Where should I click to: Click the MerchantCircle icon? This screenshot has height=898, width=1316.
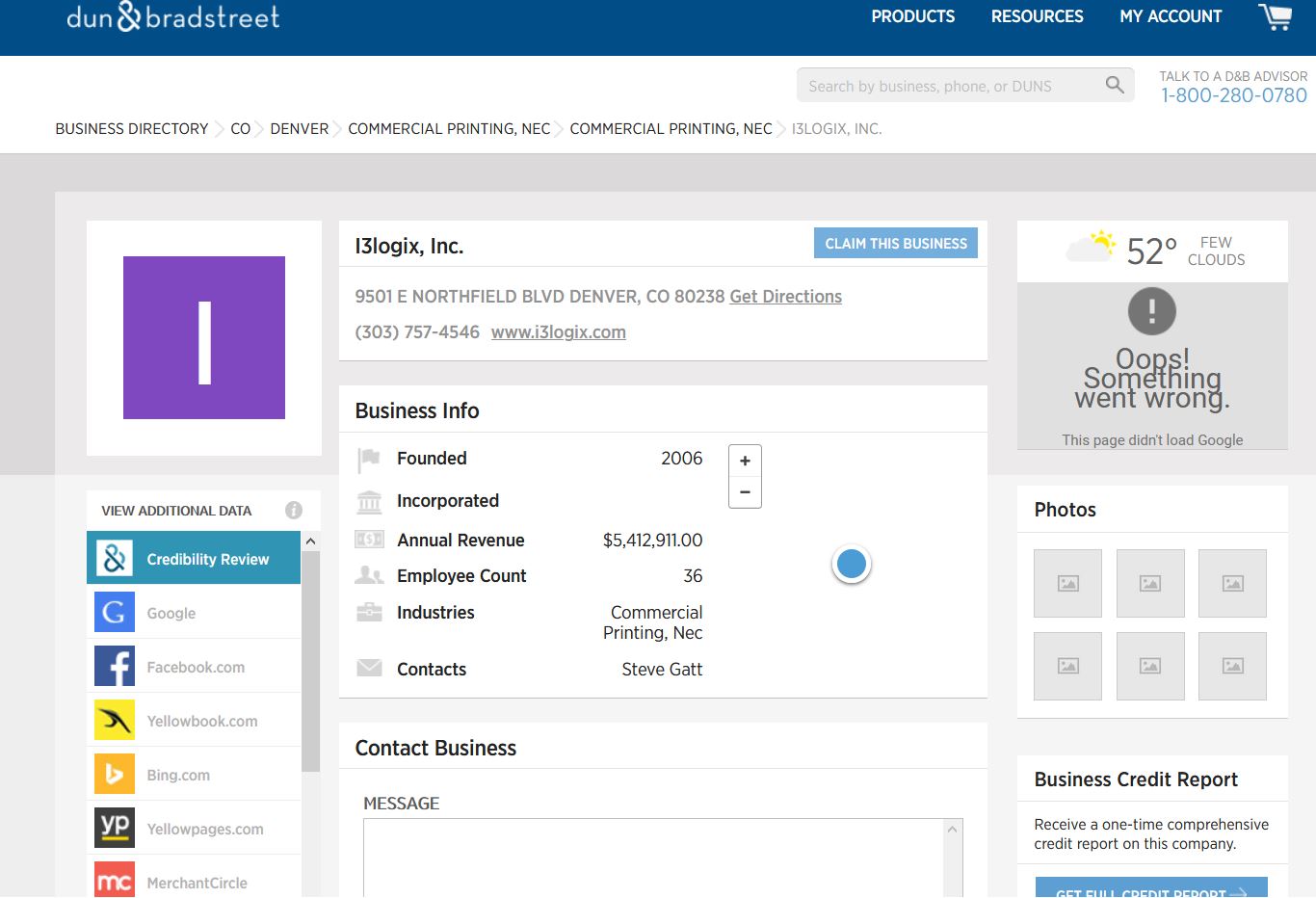[x=115, y=880]
